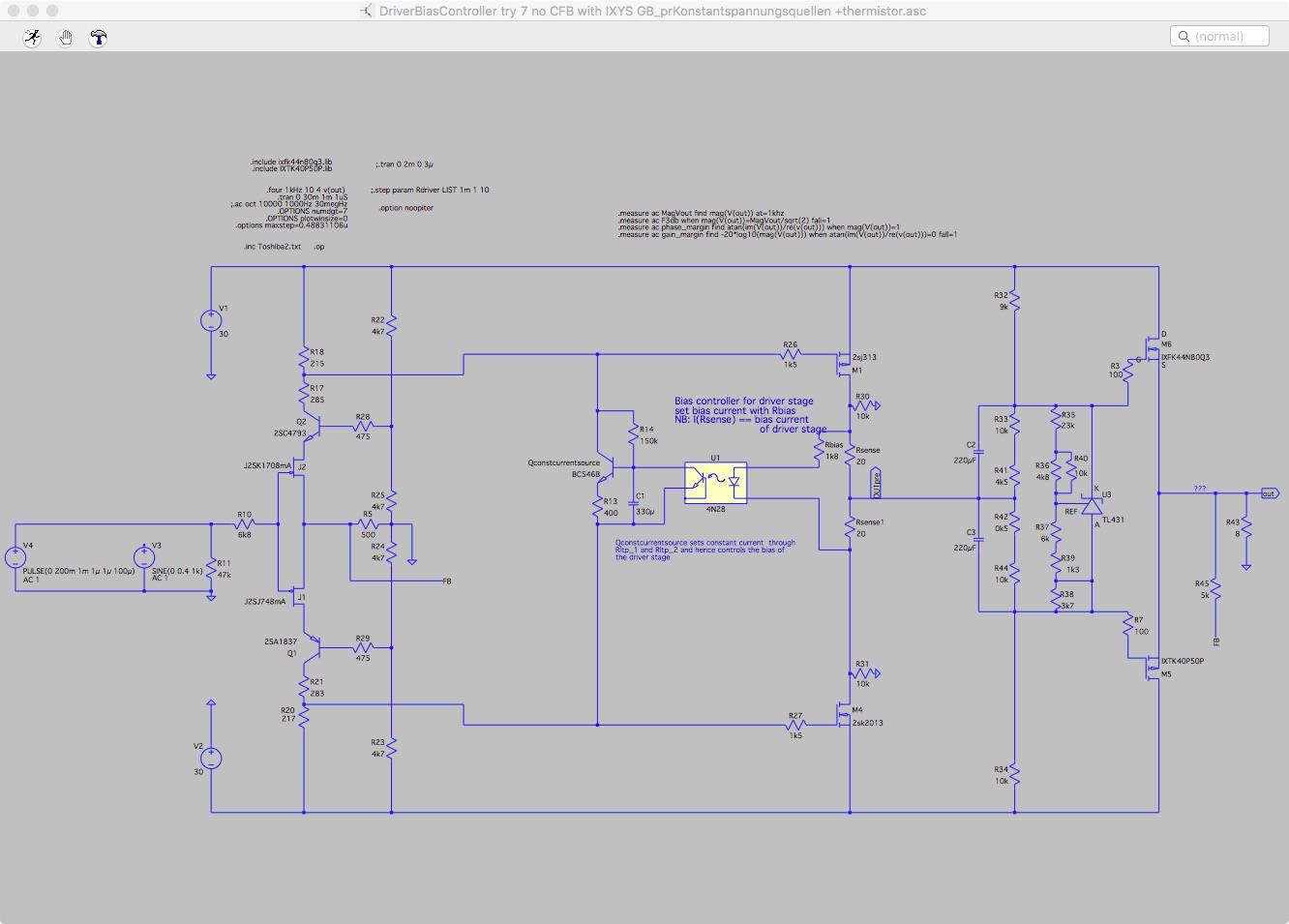Click the .inc Toshiba2.txt directive
Image resolution: width=1289 pixels, height=924 pixels.
pos(272,247)
